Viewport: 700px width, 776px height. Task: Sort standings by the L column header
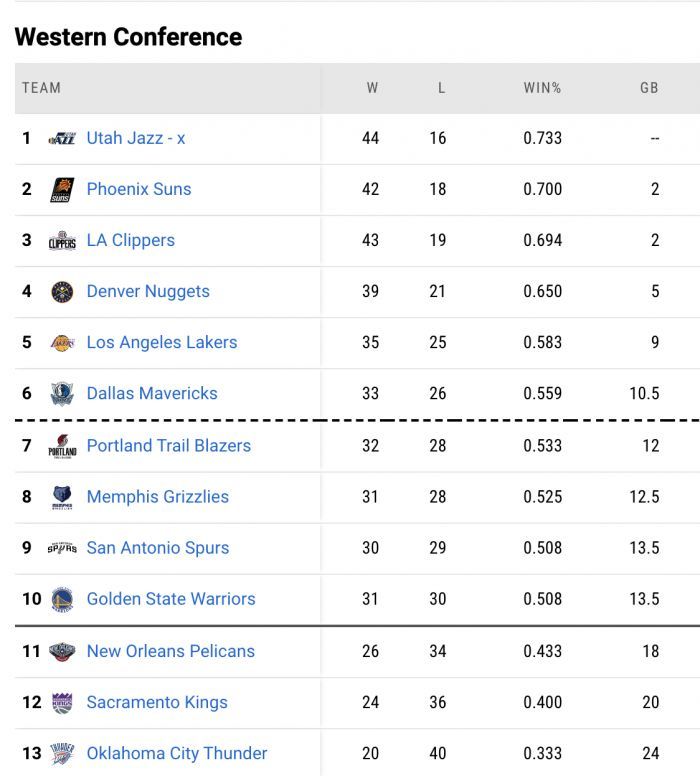point(442,88)
